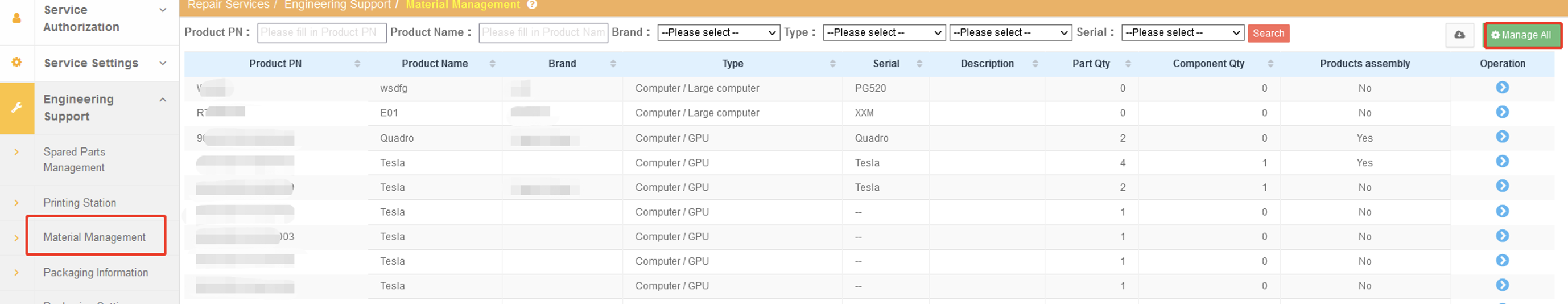Image resolution: width=1568 pixels, height=304 pixels.
Task: Open the second Type dropdown
Action: [1010, 33]
